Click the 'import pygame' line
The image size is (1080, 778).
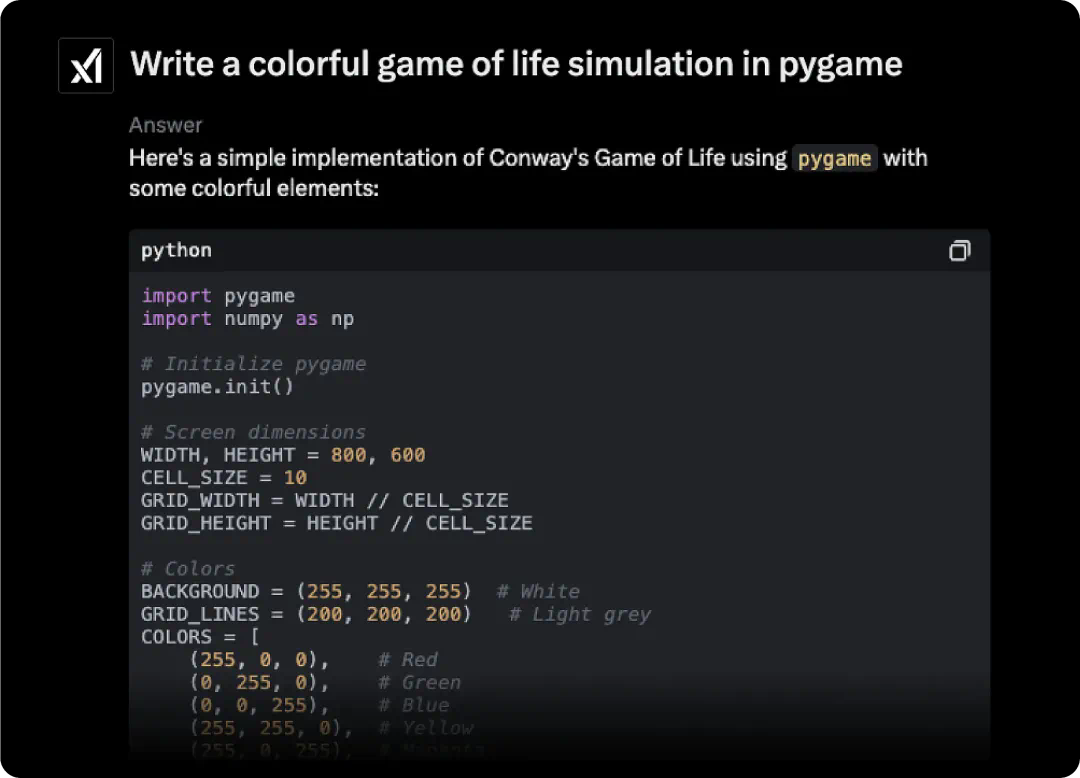coord(218,296)
